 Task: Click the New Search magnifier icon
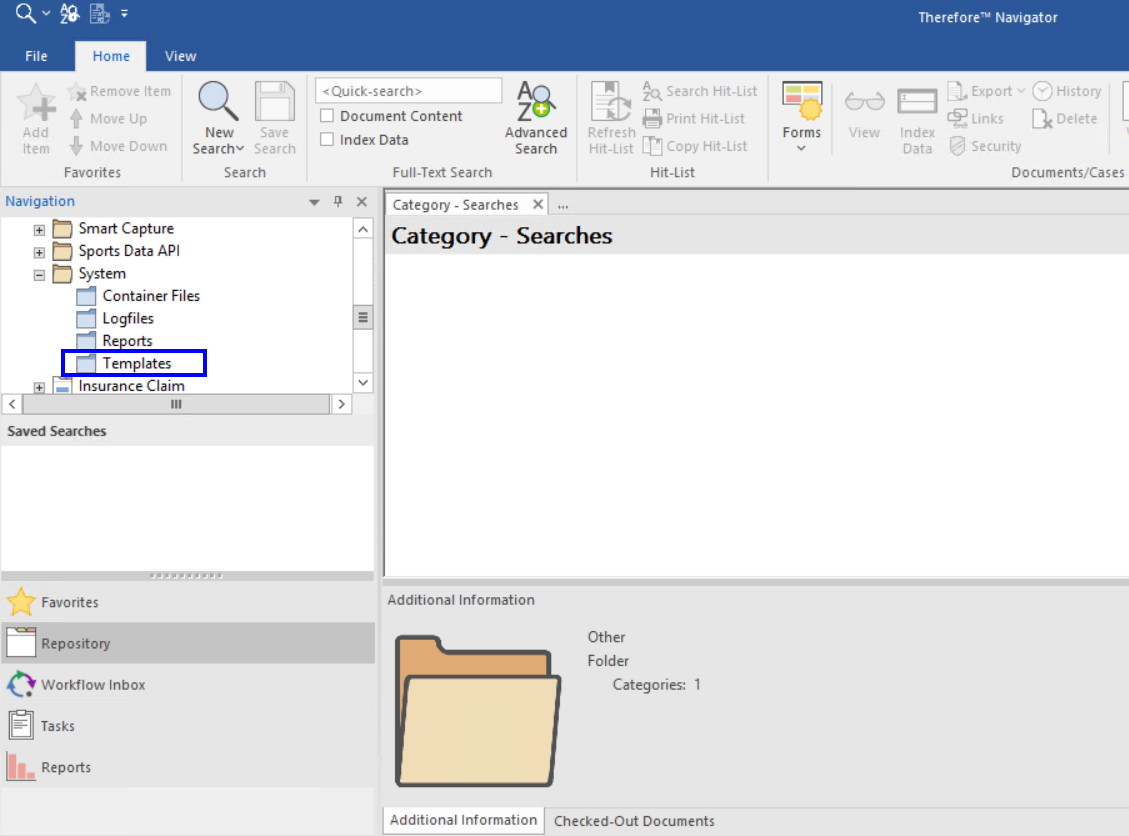click(218, 102)
